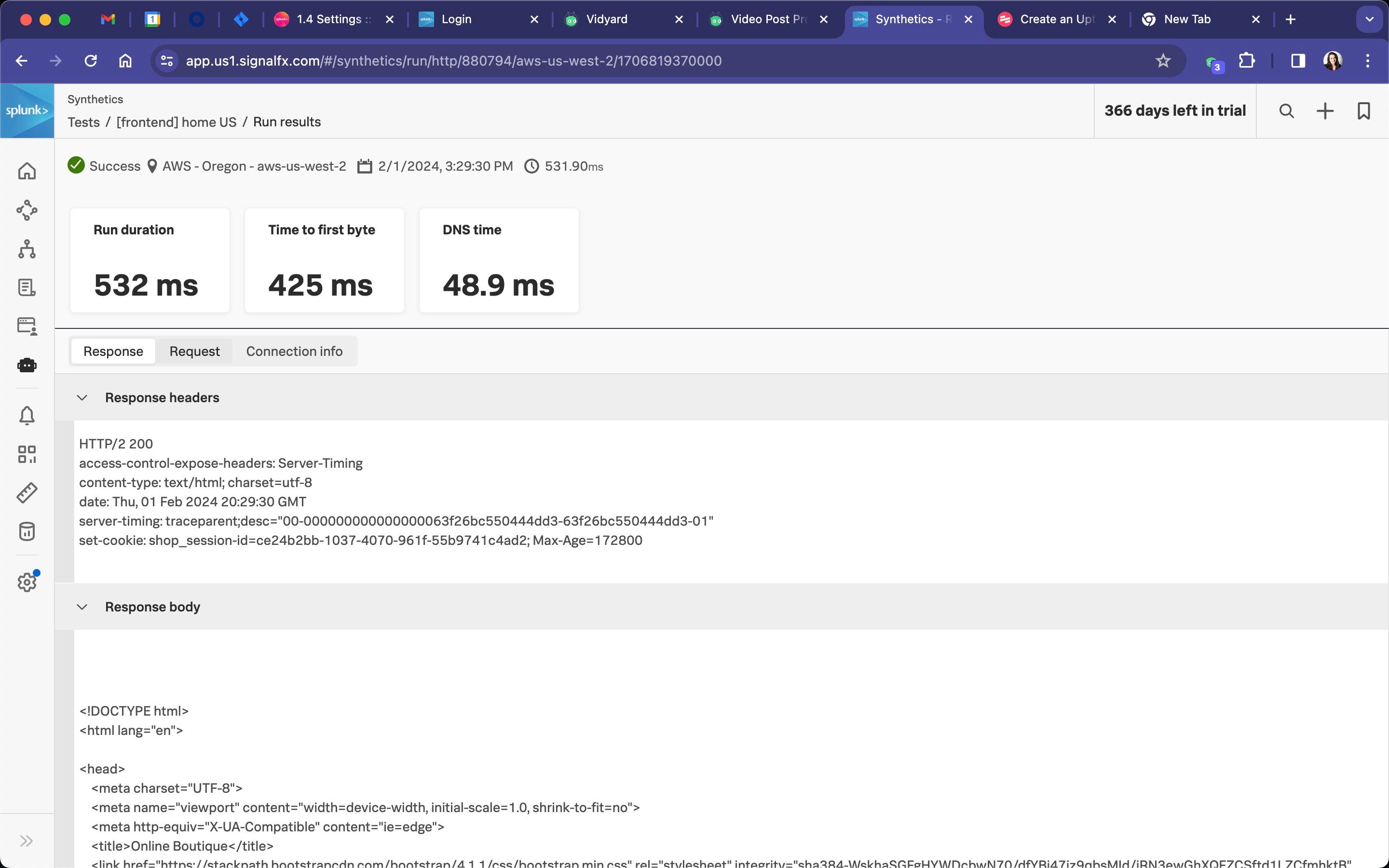Click the DNS time card
This screenshot has height=868, width=1389.
click(499, 260)
